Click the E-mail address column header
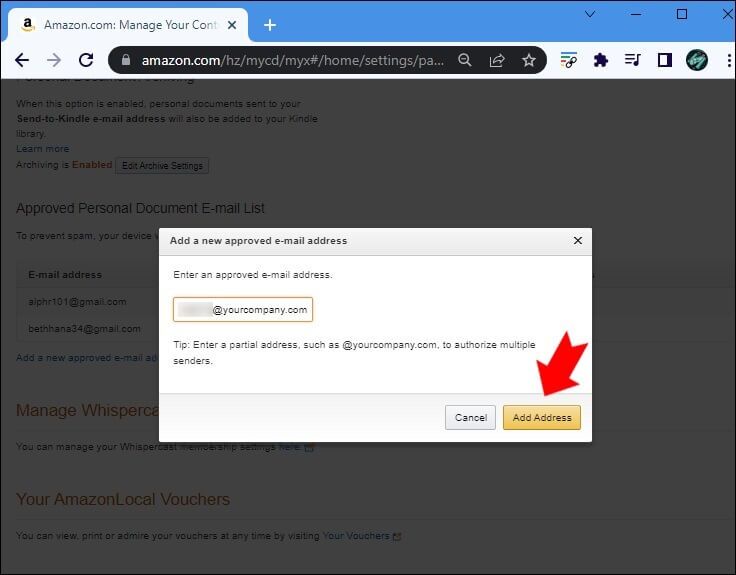Screen dimensions: 736x575 65,275
